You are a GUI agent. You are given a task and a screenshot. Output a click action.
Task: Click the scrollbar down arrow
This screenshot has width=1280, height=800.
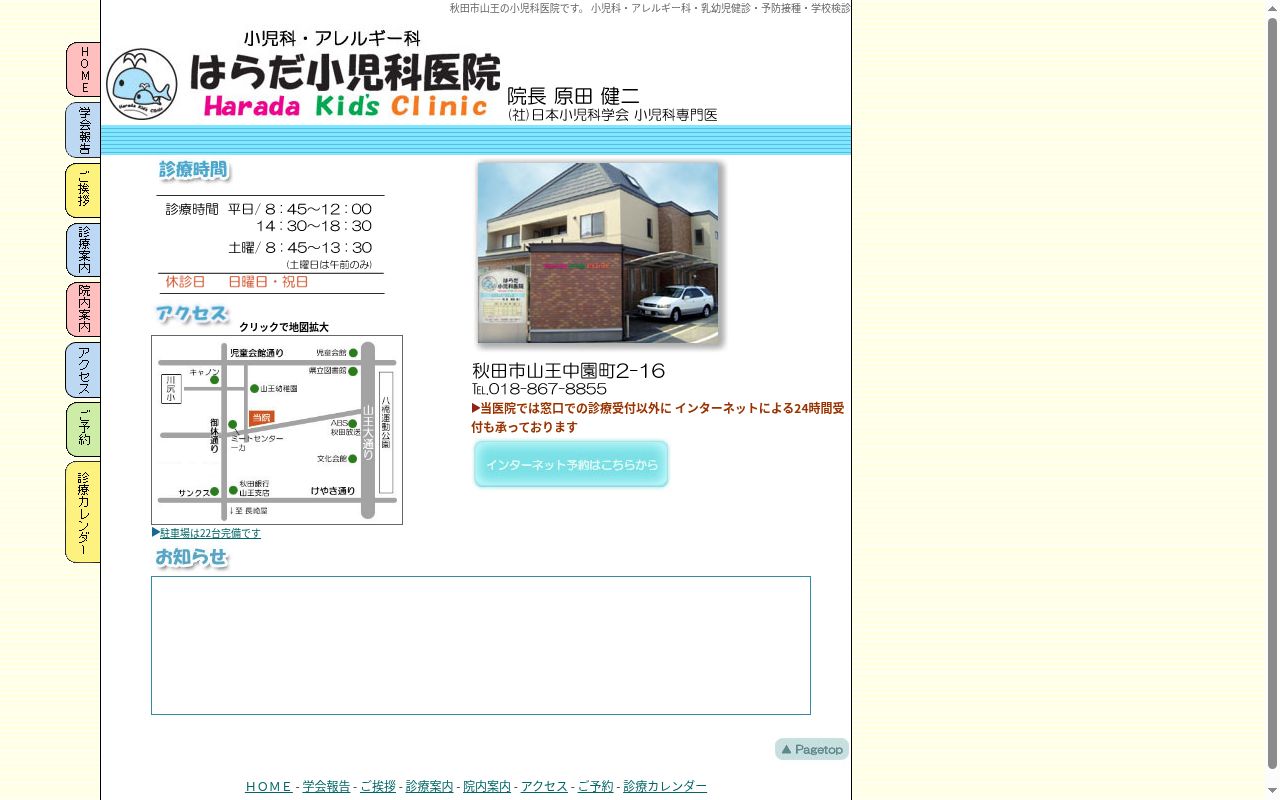coord(1272,792)
